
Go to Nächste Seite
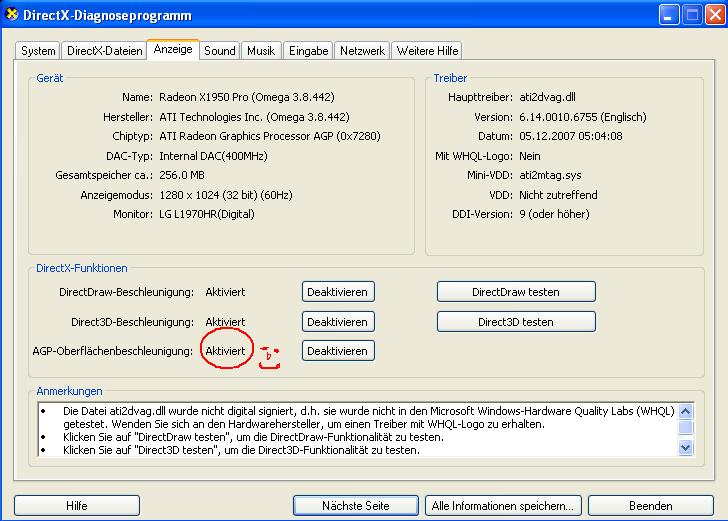(356, 505)
